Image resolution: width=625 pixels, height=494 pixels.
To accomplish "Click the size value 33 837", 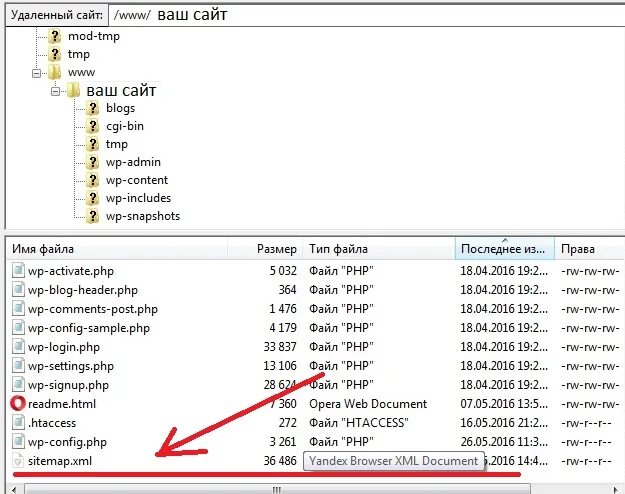I will pos(280,347).
